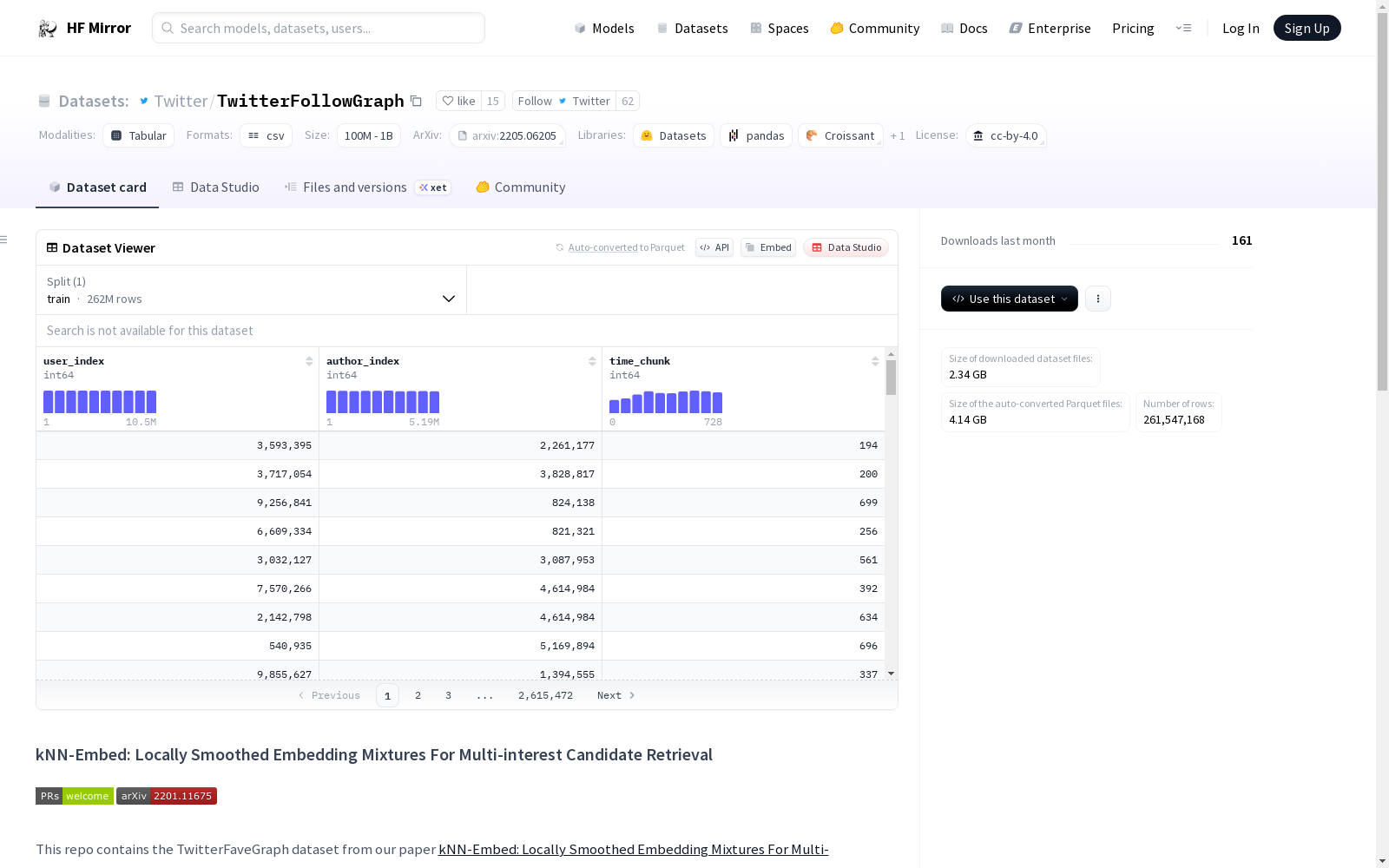This screenshot has height=868, width=1389.
Task: Open Spaces in the top navigation
Action: 780,29
